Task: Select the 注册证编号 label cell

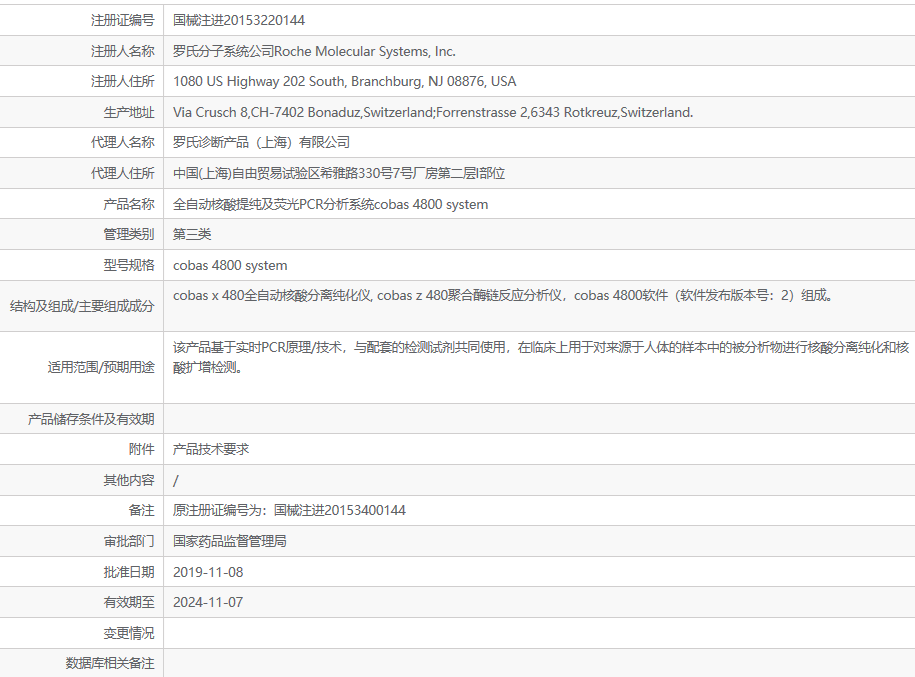Action: click(x=123, y=20)
